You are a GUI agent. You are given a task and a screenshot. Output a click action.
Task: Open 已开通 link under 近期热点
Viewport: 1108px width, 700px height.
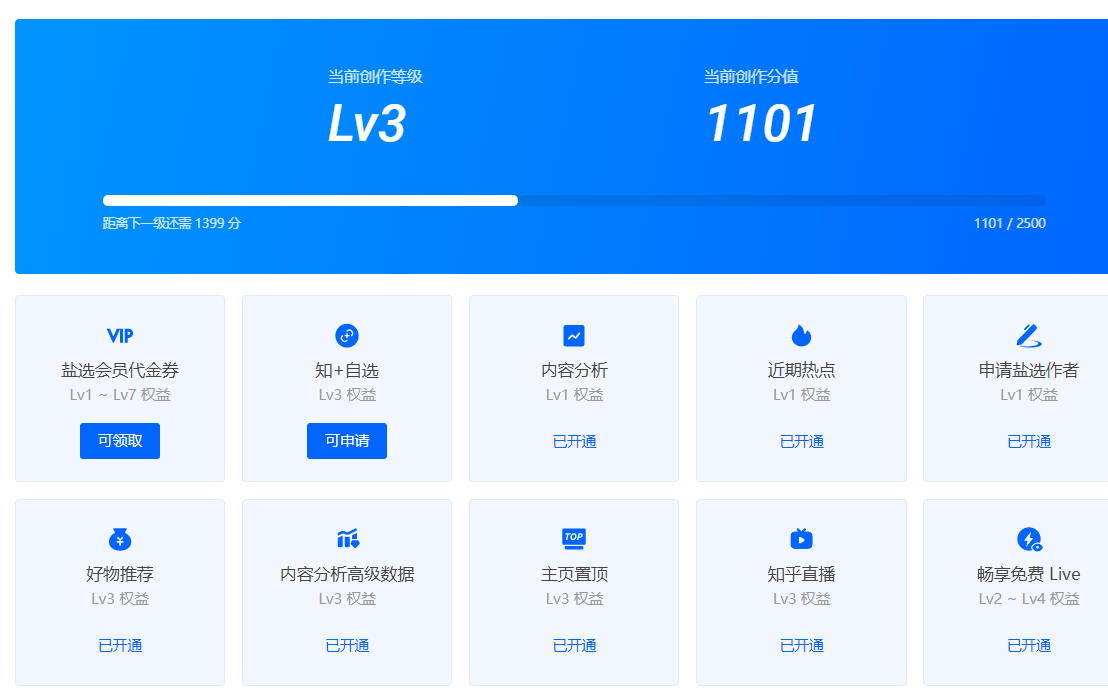[x=801, y=441]
